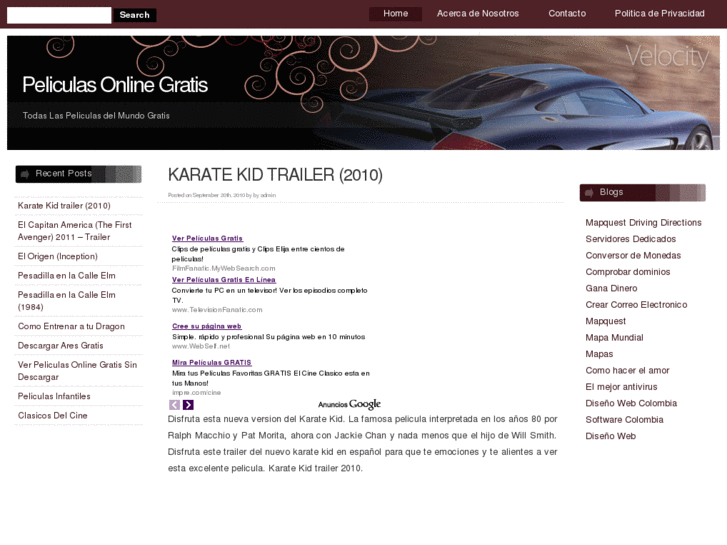Open Software Colombia link
The image size is (727, 545).
(x=624, y=420)
